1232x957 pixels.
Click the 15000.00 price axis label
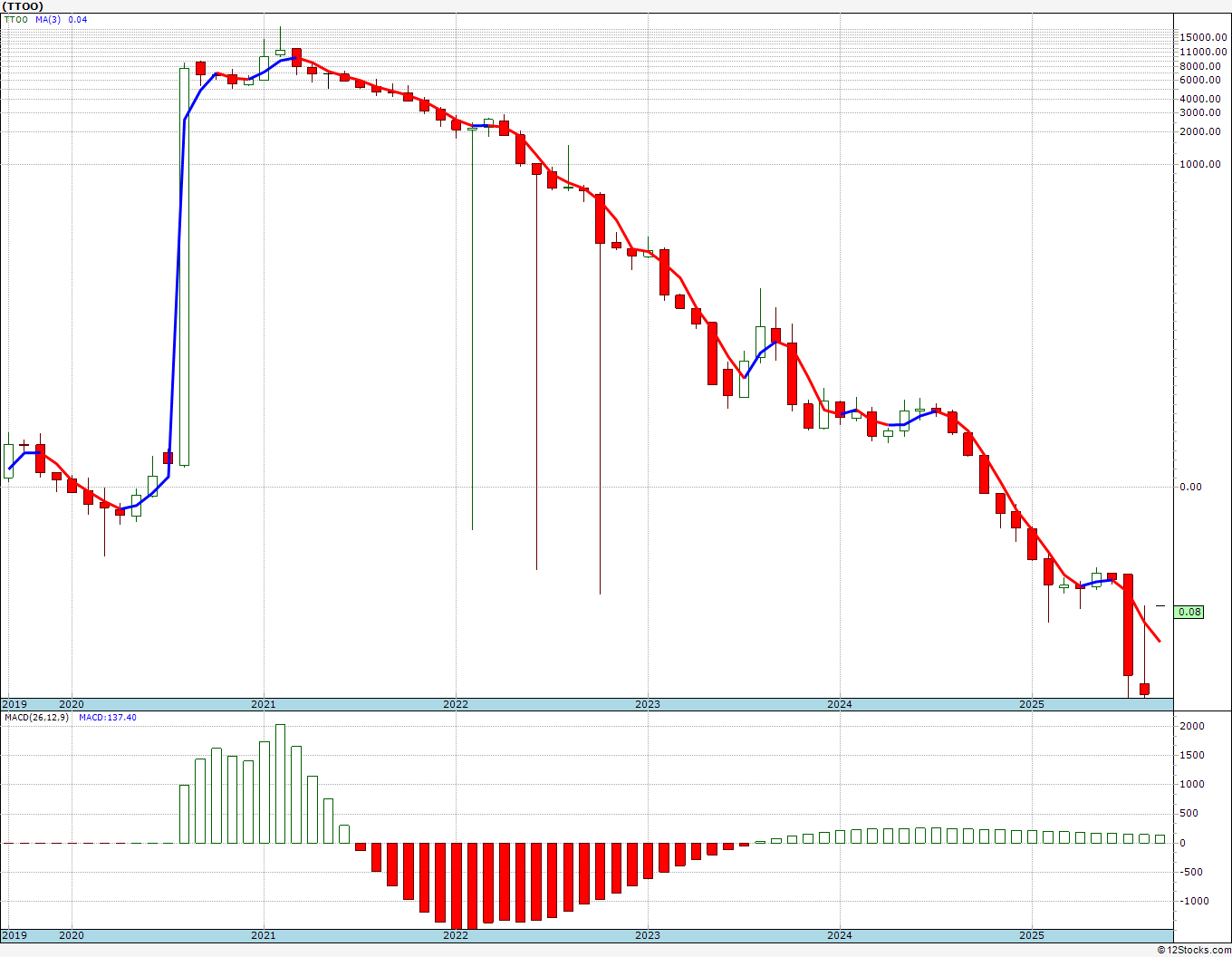pos(1201,37)
